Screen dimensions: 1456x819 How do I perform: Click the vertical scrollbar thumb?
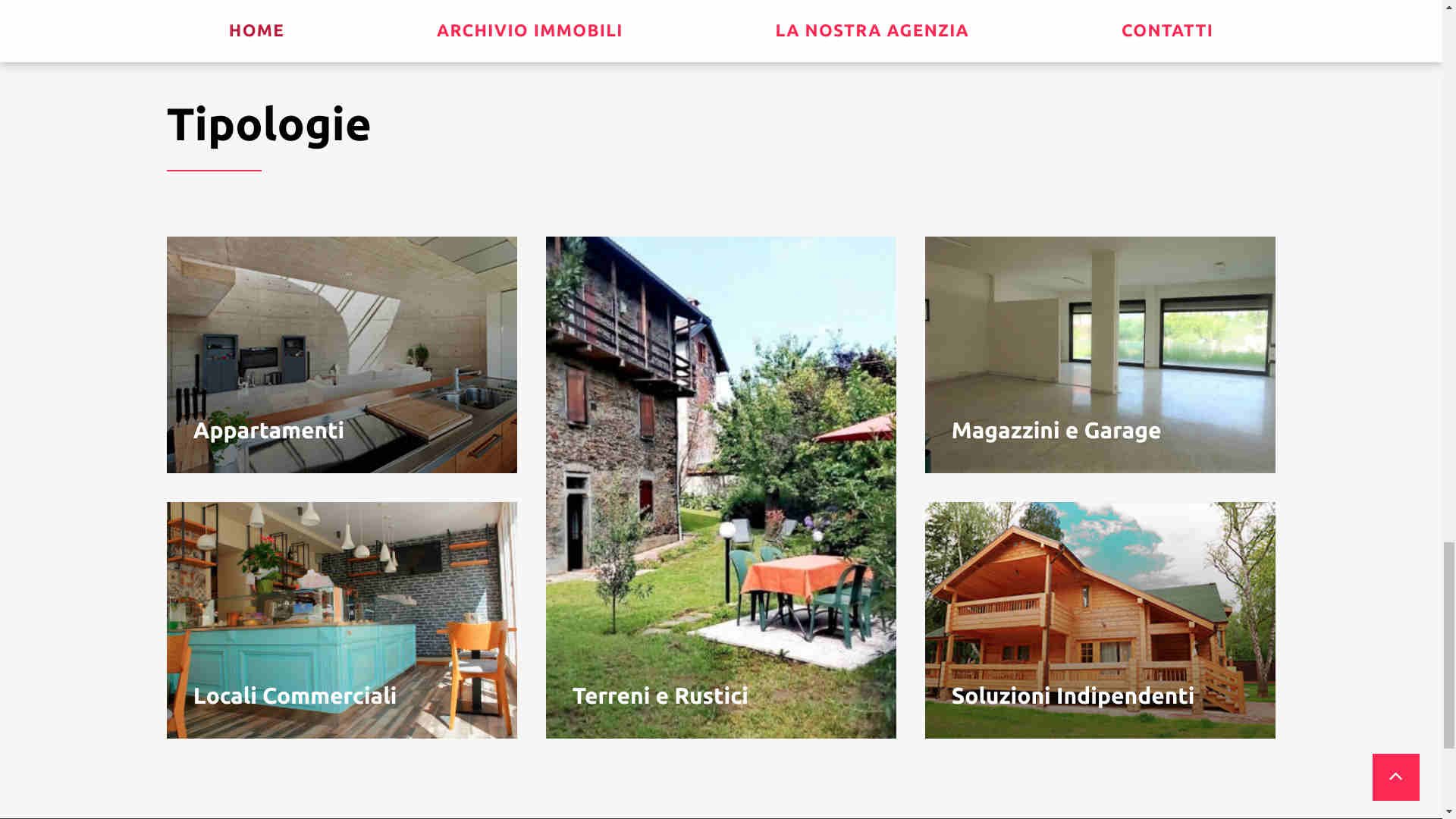[1448, 645]
